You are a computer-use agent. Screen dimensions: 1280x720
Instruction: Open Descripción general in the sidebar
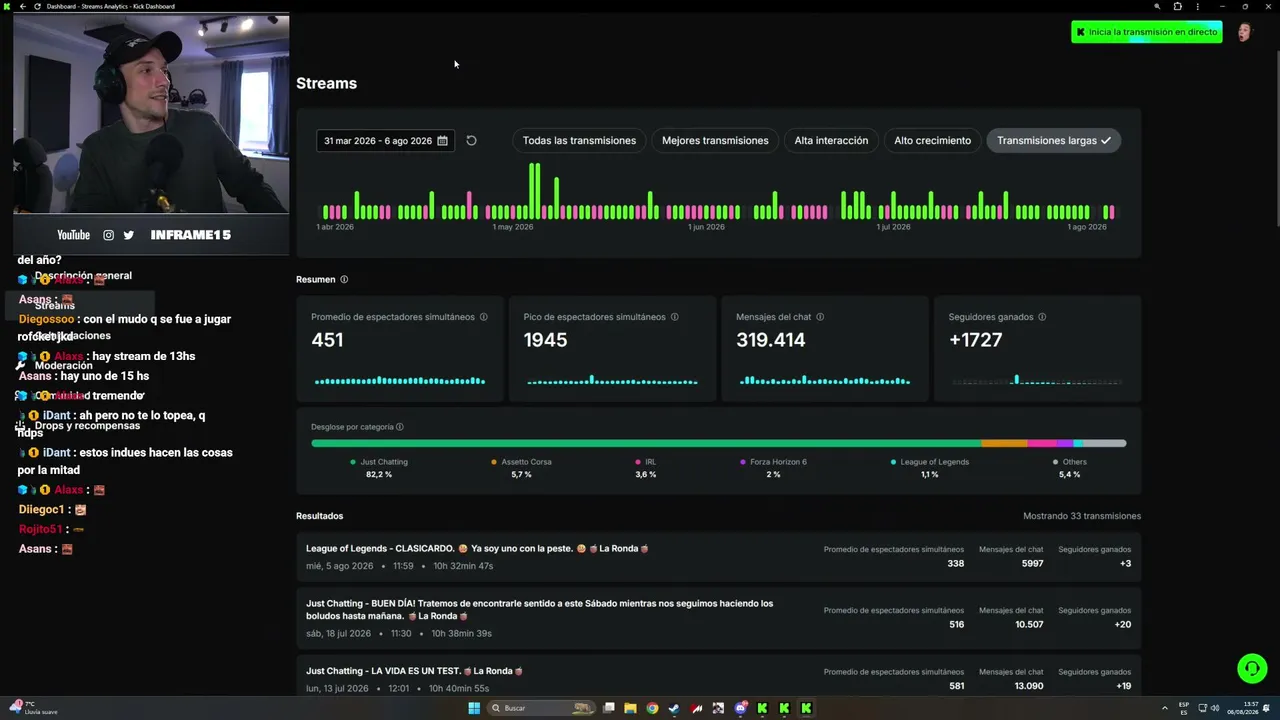click(83, 276)
